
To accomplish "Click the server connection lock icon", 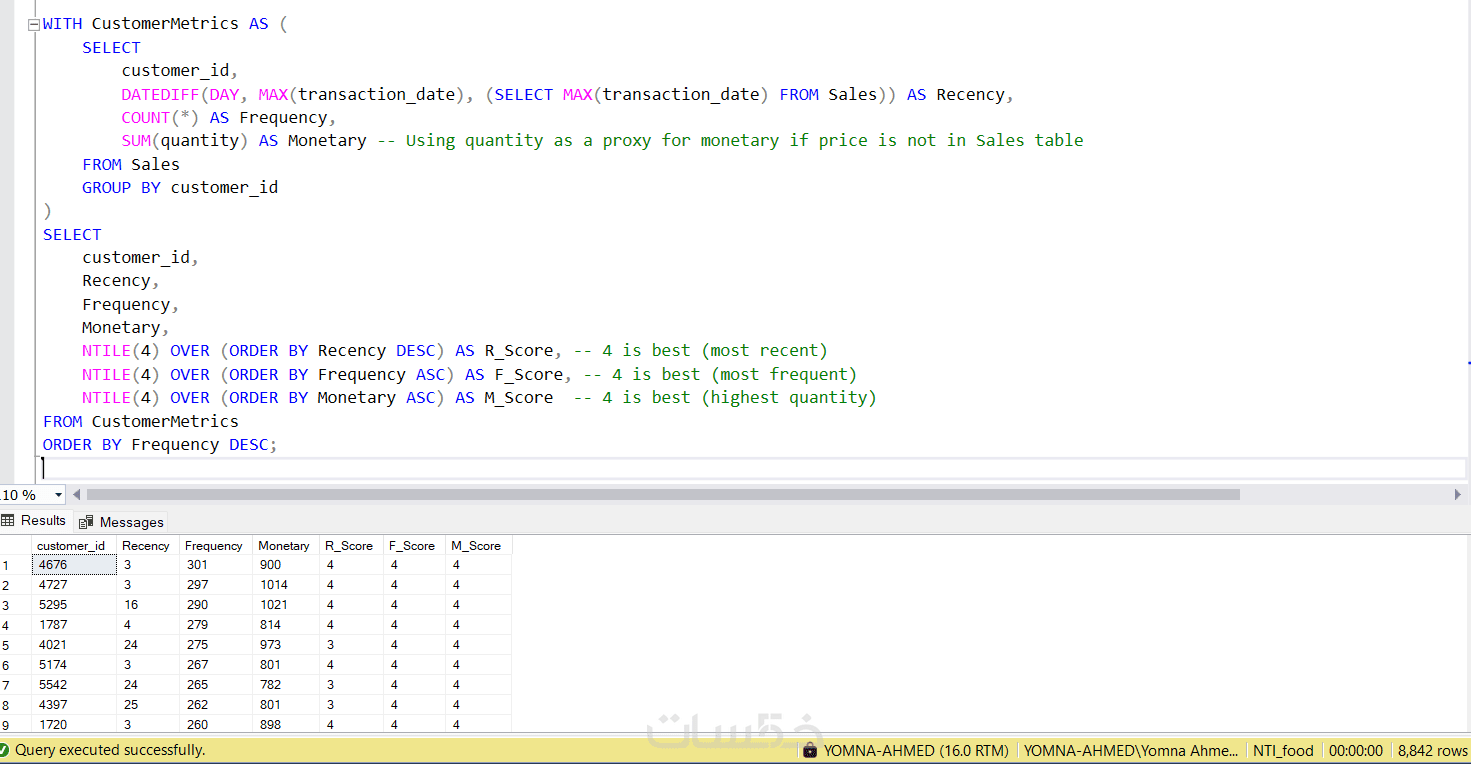I will 810,750.
